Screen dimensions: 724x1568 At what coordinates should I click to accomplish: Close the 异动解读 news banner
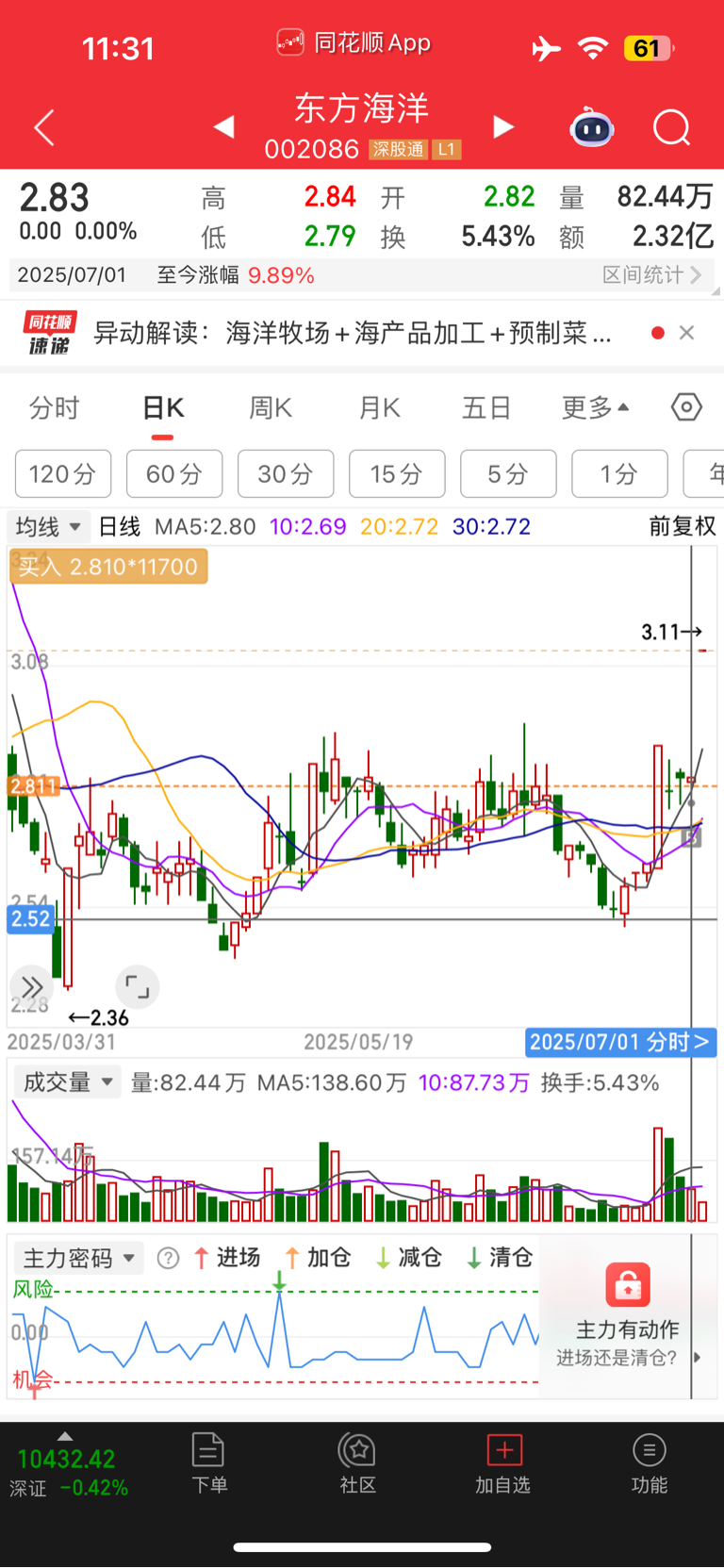pyautogui.click(x=687, y=332)
